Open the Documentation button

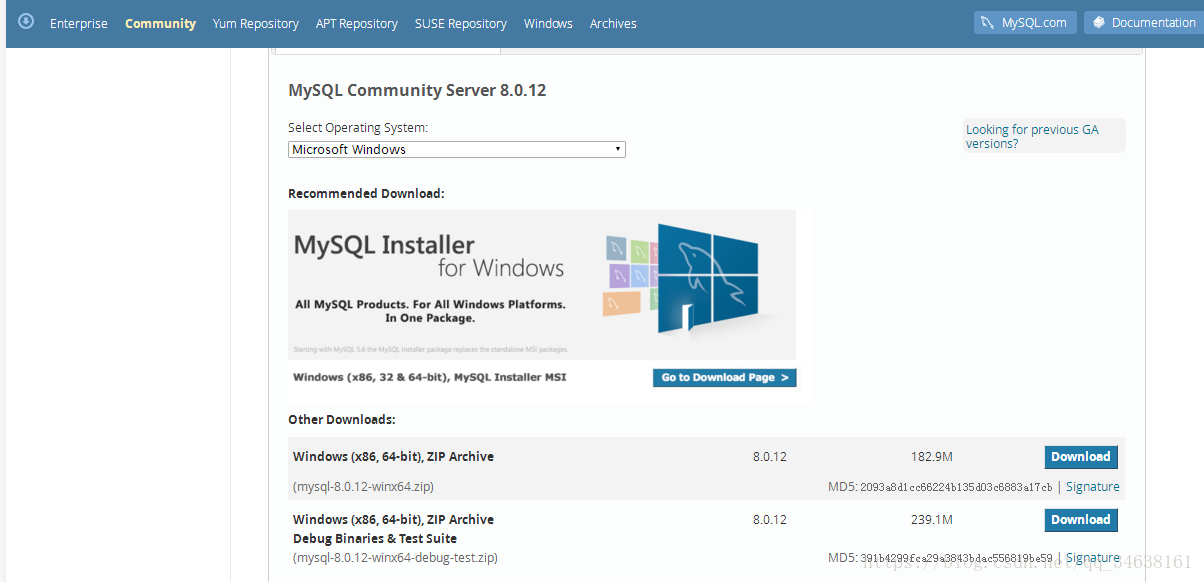click(1143, 23)
